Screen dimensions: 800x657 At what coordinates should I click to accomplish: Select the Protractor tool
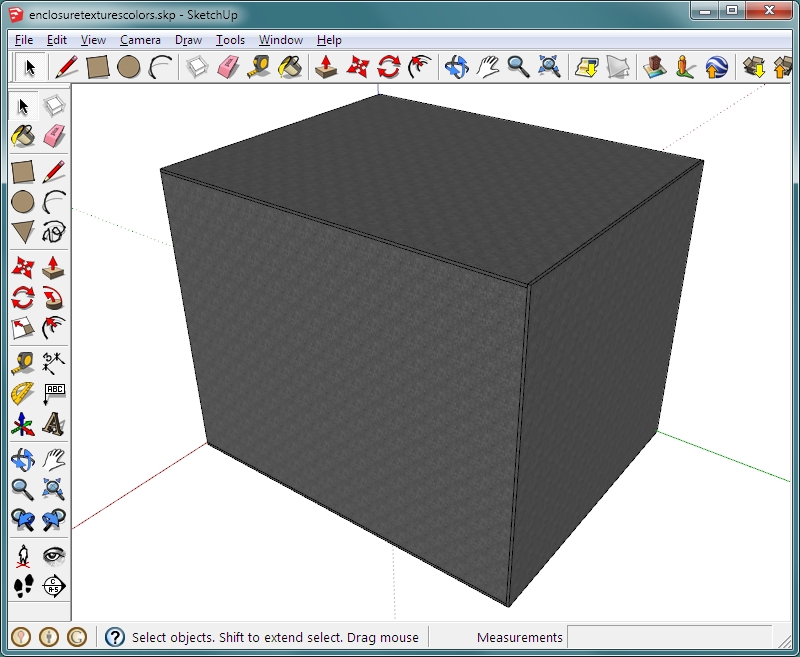[x=23, y=394]
